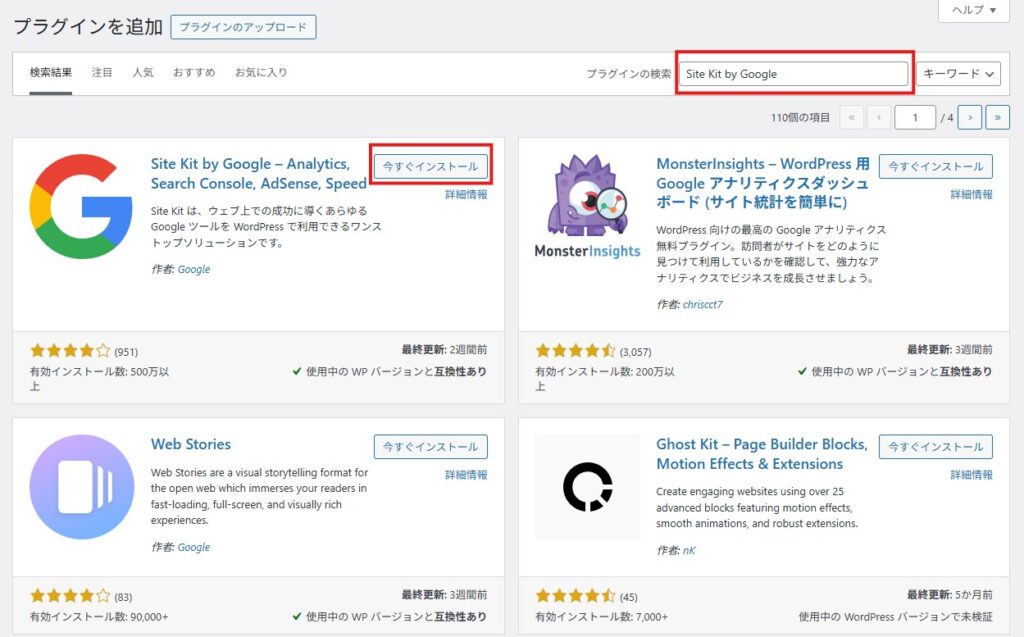Viewport: 1024px width, 637px height.
Task: Click the プラグインを追加 page heading
Action: point(88,27)
